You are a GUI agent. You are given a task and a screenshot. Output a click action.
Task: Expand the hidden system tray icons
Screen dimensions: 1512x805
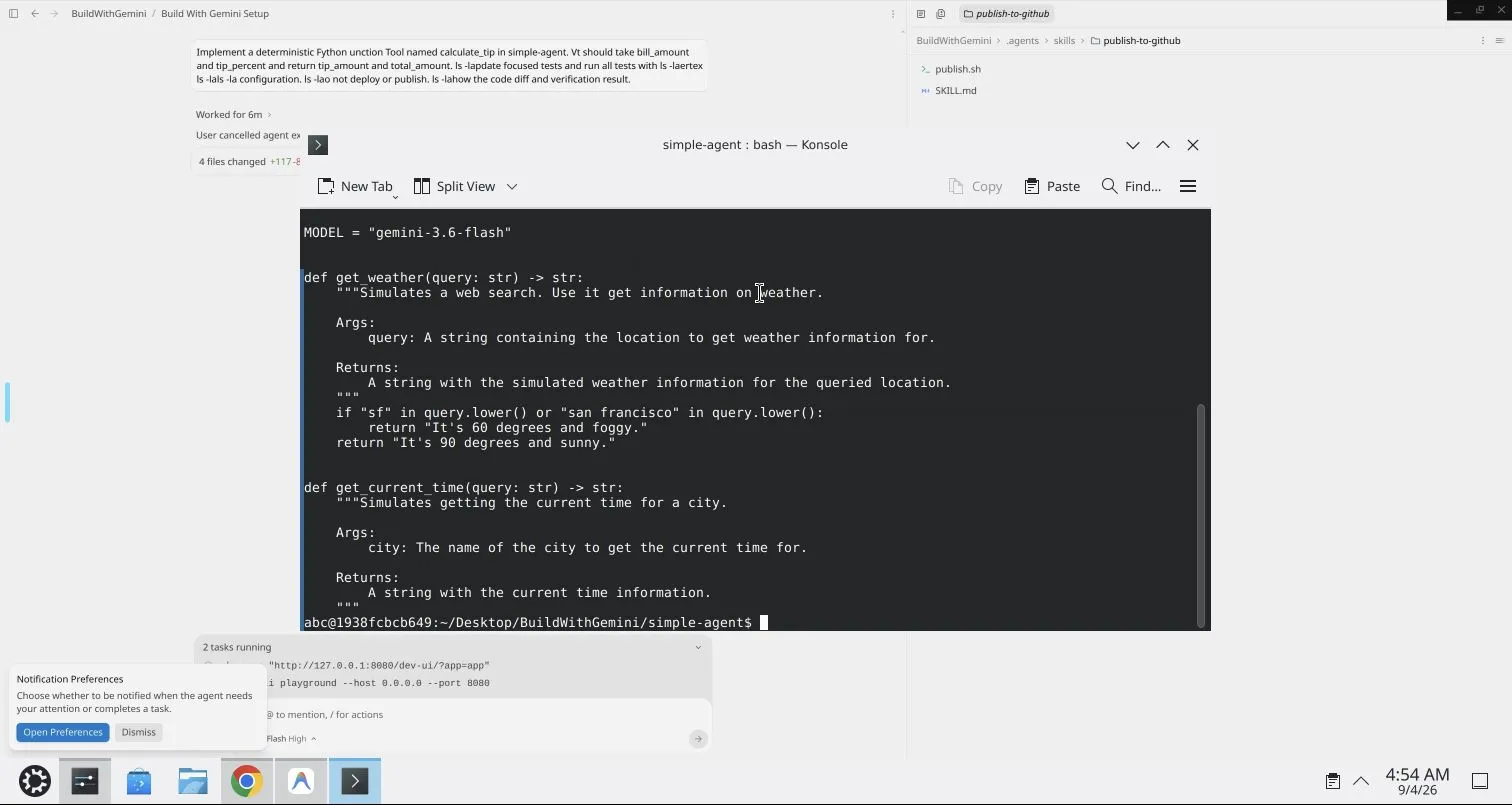(1361, 781)
